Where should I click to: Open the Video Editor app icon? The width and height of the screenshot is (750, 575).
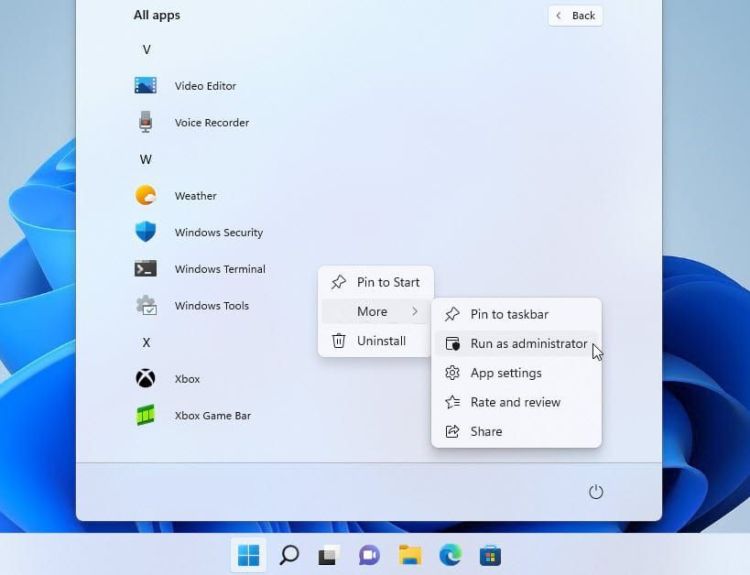(146, 86)
